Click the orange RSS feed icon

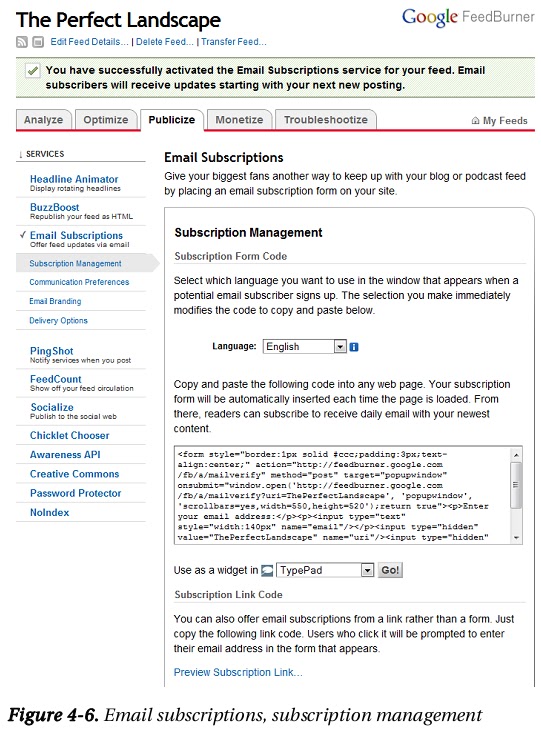coord(22,42)
